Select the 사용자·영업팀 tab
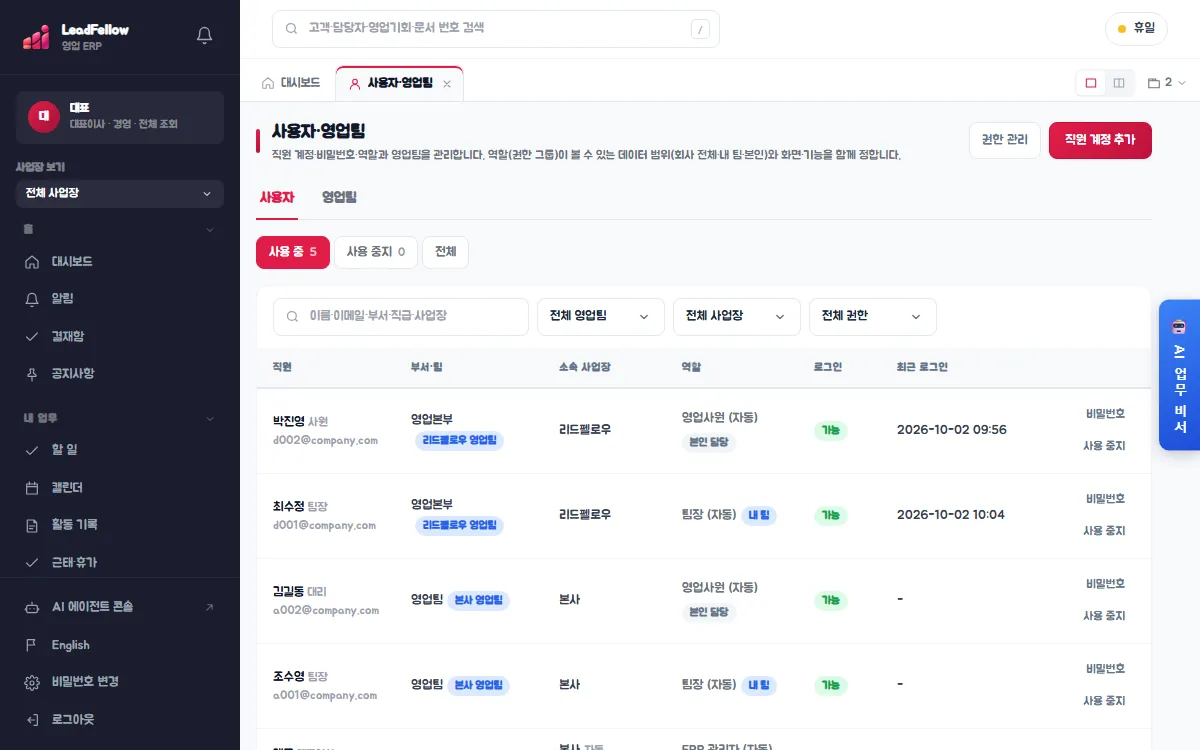The image size is (1200, 750). (x=400, y=84)
